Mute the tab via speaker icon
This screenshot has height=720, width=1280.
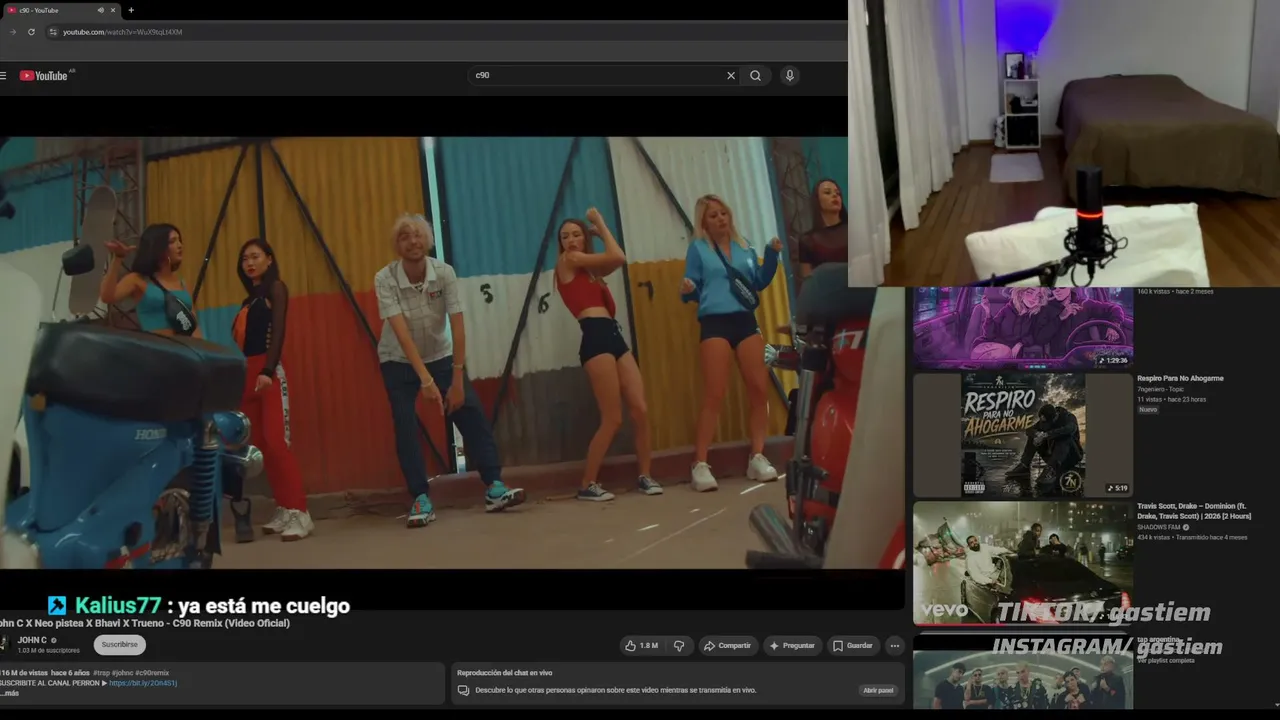pos(100,10)
